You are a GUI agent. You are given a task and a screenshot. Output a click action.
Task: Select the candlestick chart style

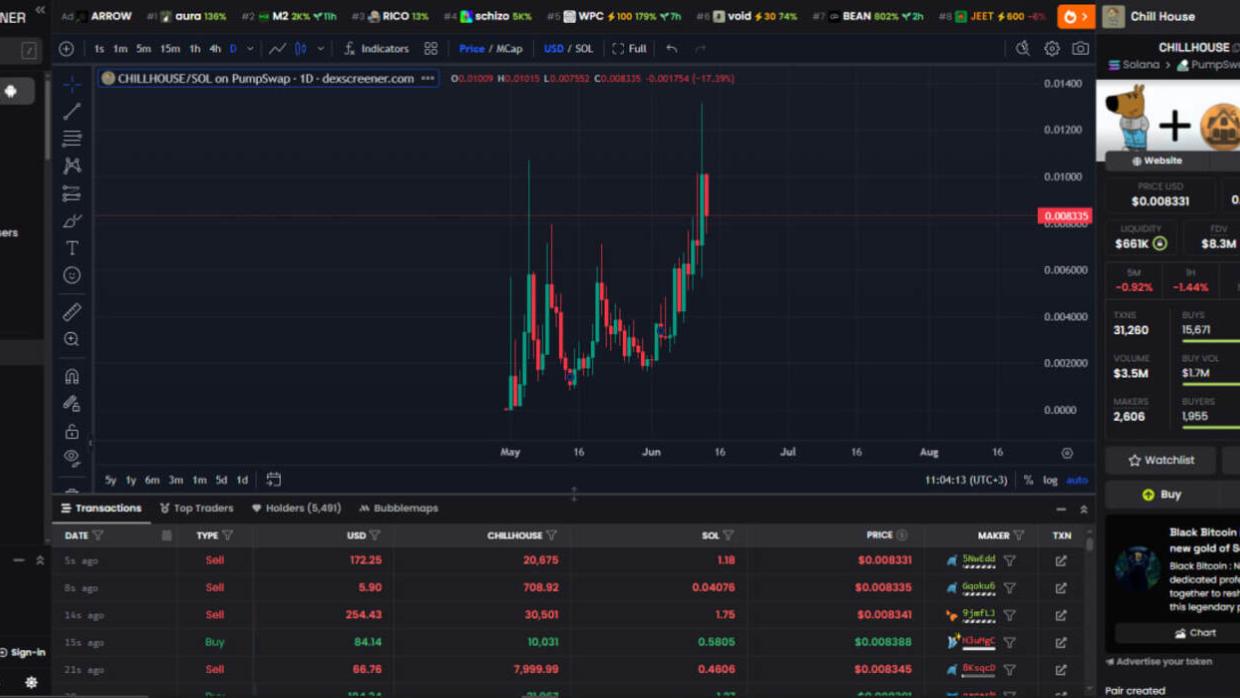[x=300, y=48]
